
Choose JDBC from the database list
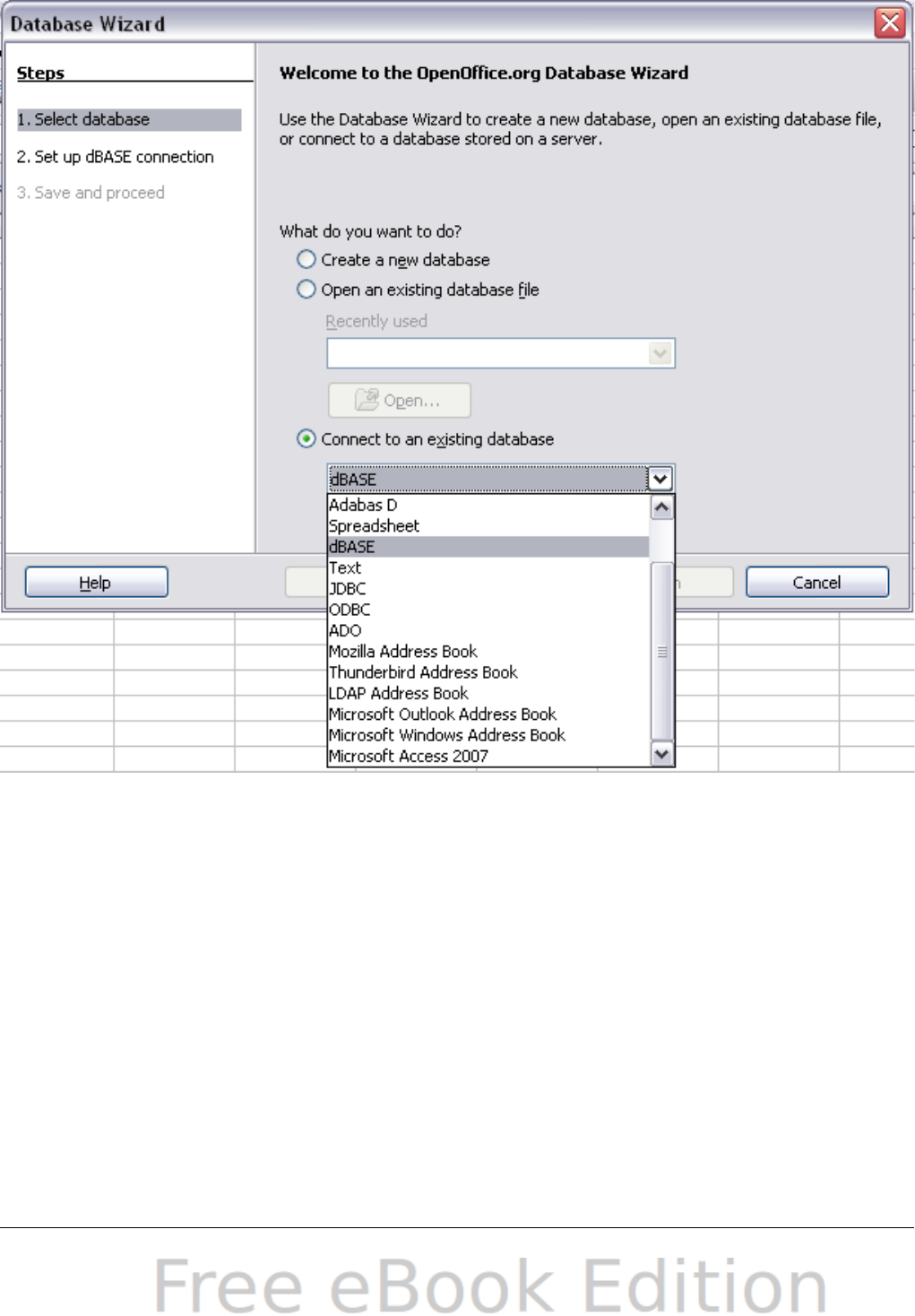click(x=488, y=588)
